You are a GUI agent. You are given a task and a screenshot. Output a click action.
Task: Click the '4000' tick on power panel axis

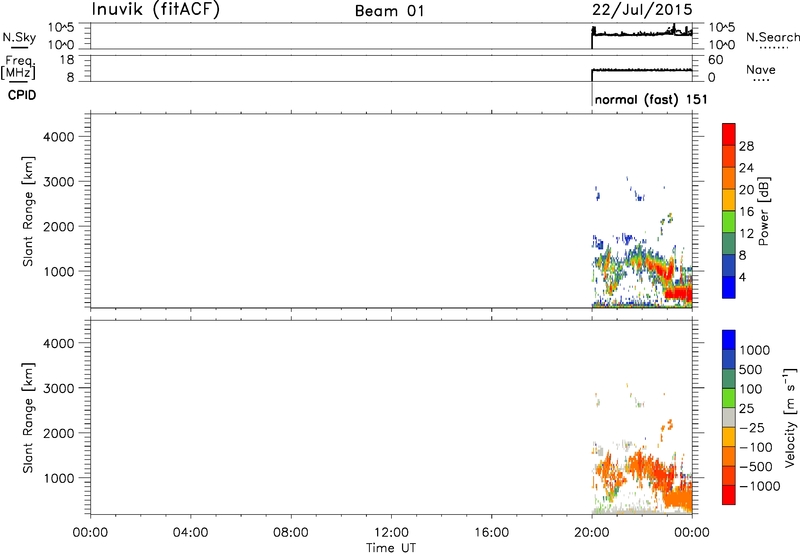(59, 137)
